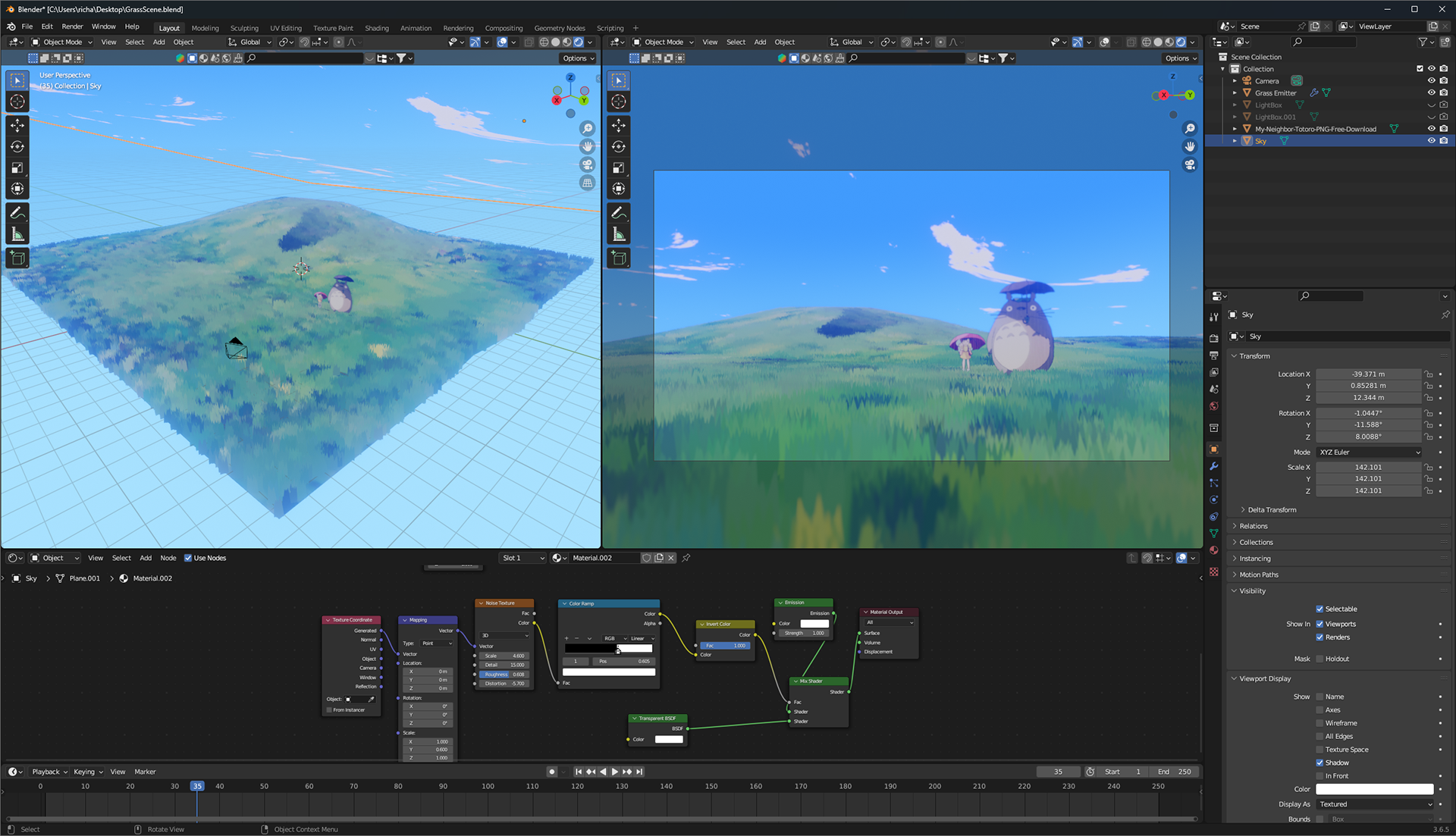
Task: Uncheck the Selectable checkbox
Action: 1319,609
